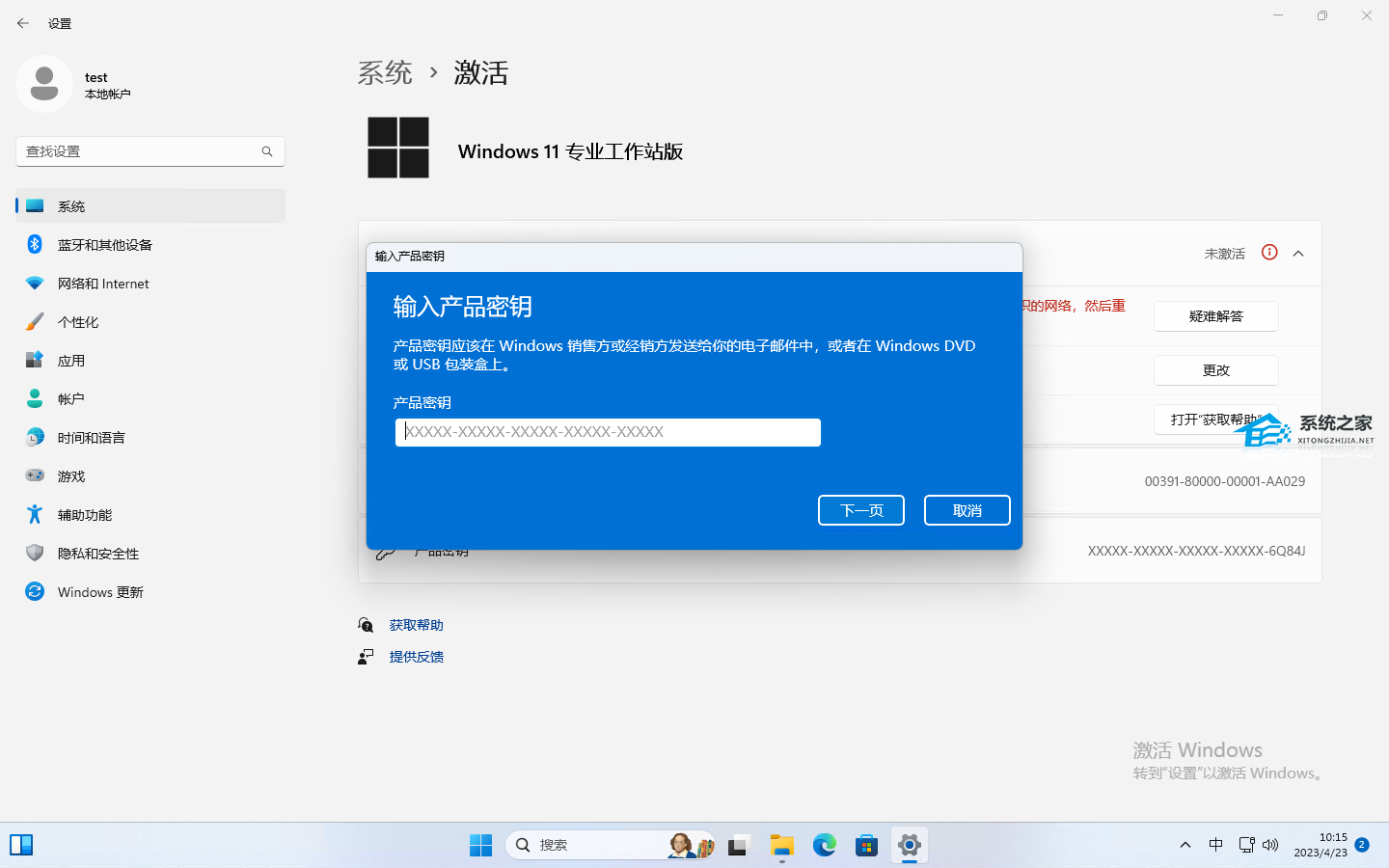Click the Windows logo beside edition name
The image size is (1389, 868).
click(398, 148)
